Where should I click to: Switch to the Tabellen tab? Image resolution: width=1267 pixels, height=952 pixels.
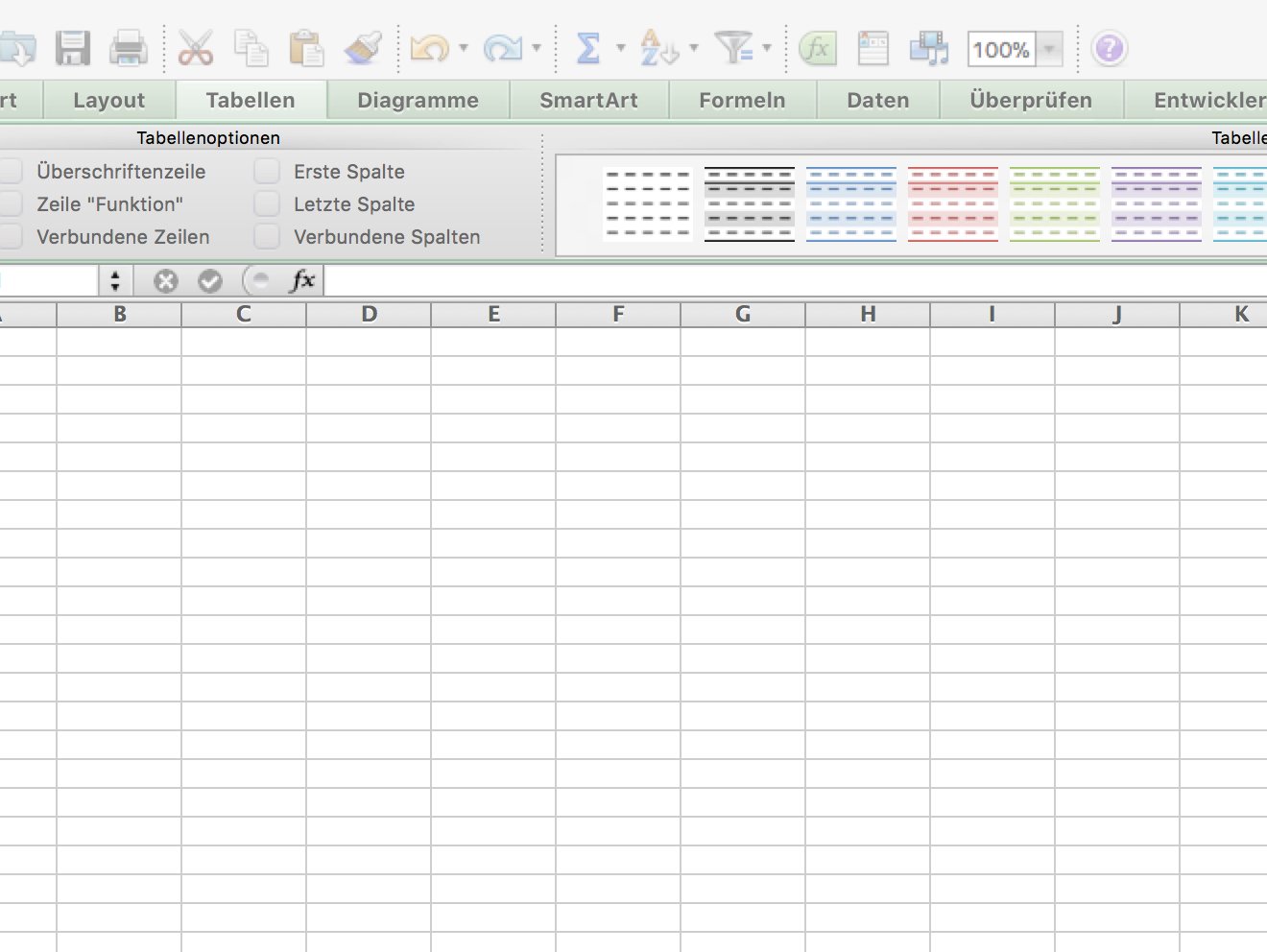pos(251,101)
